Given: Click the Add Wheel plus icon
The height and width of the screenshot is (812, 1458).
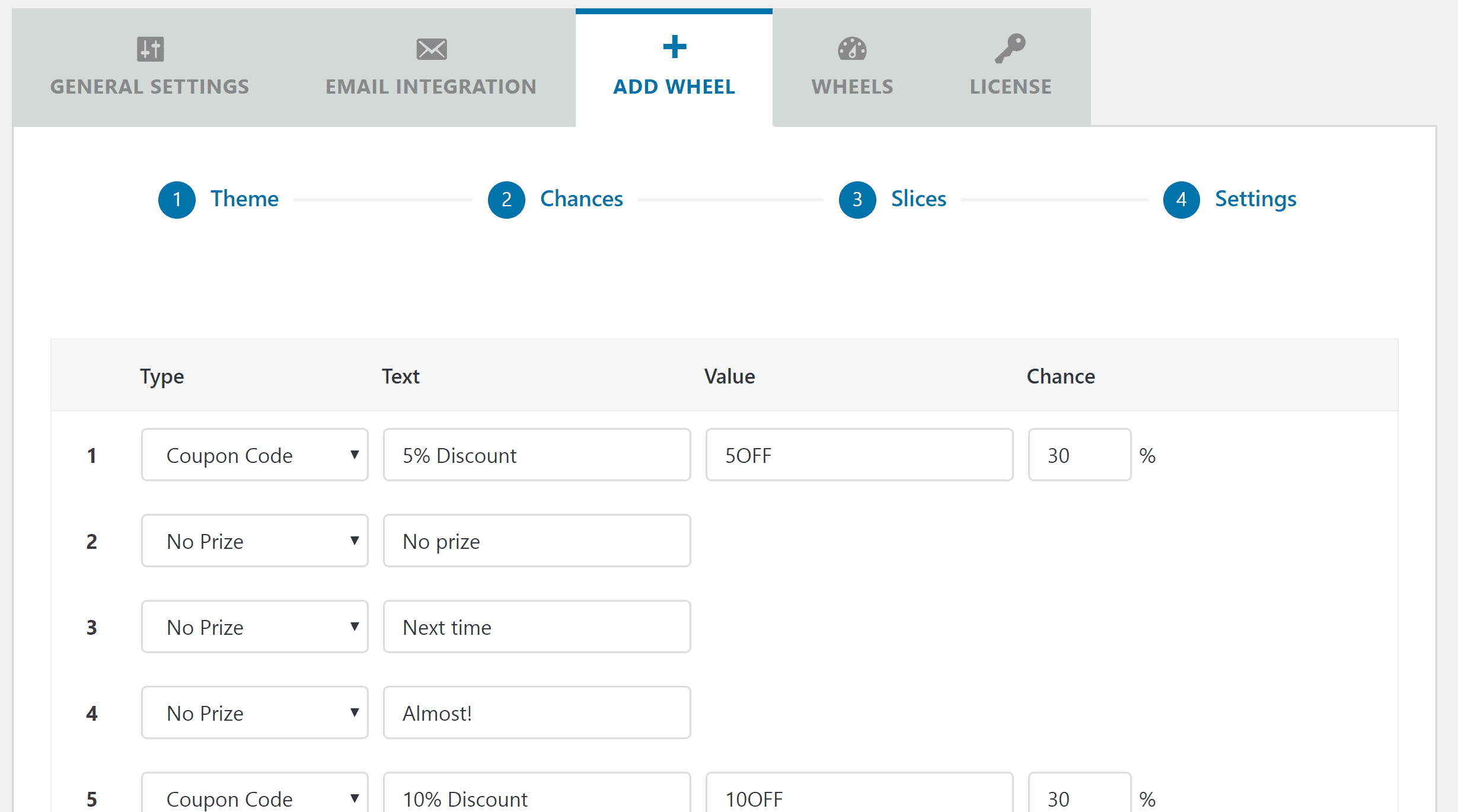Looking at the screenshot, I should [674, 47].
